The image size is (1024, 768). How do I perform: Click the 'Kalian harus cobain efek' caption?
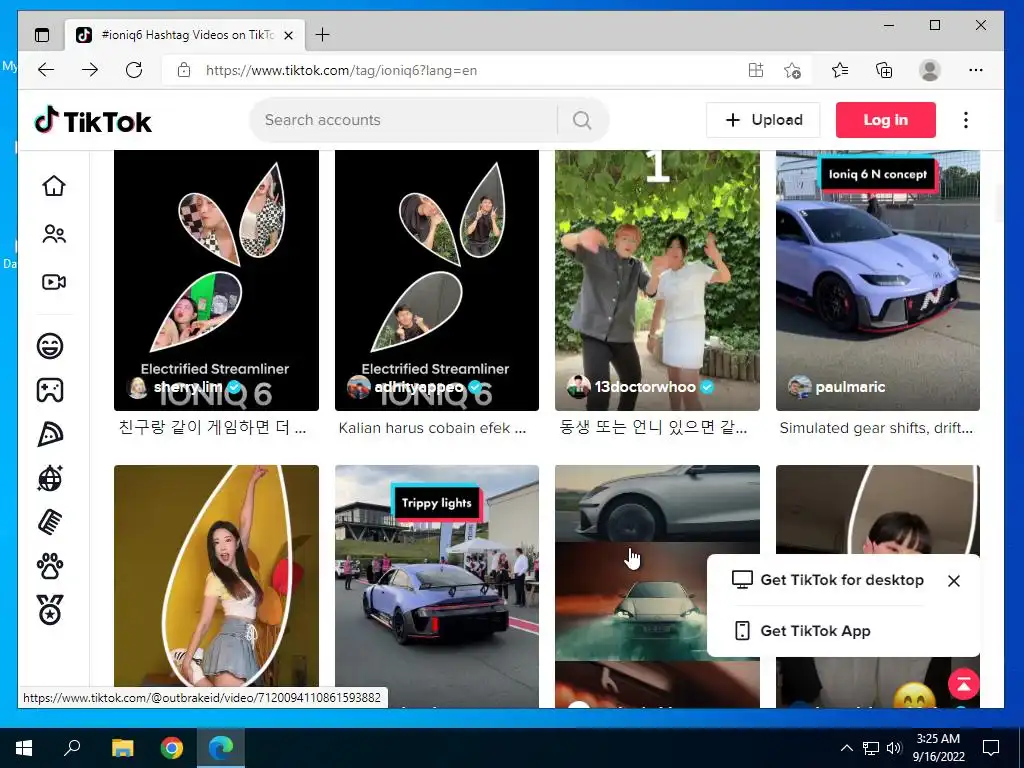(432, 428)
